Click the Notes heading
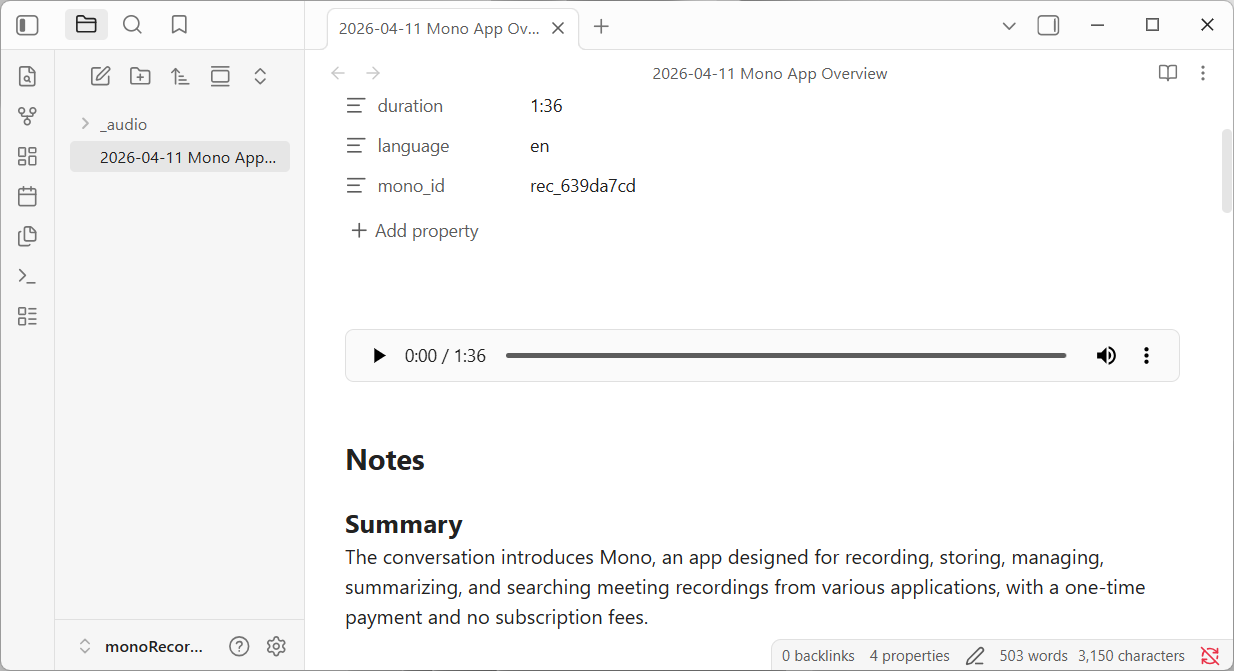Screen dimensions: 1234x671 coord(385,460)
